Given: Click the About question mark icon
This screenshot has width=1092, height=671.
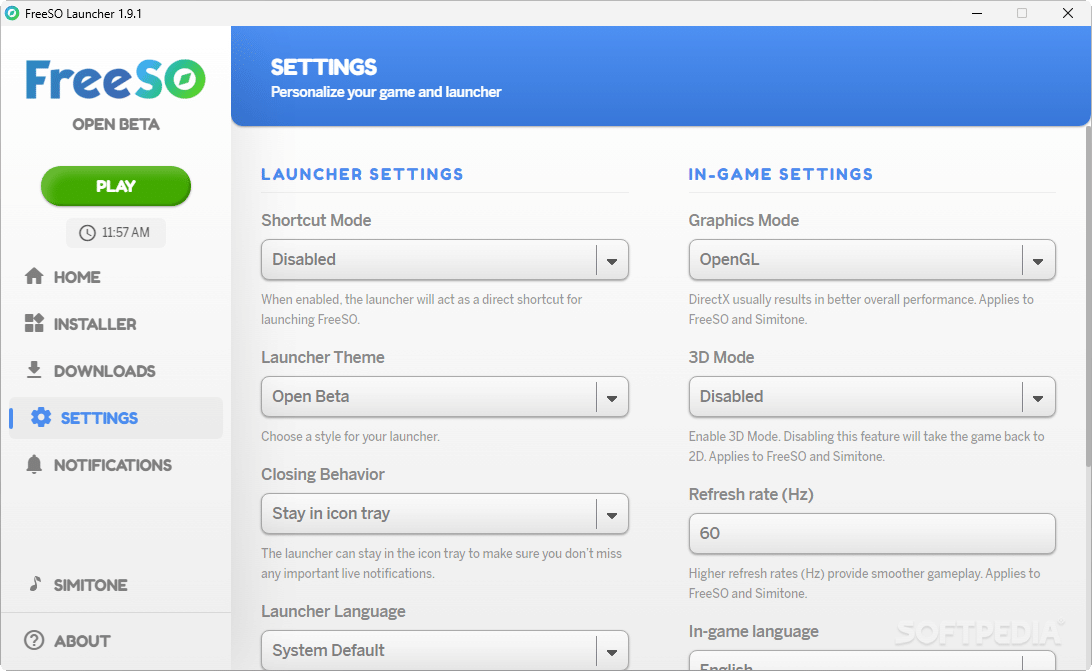Looking at the screenshot, I should pyautogui.click(x=34, y=640).
